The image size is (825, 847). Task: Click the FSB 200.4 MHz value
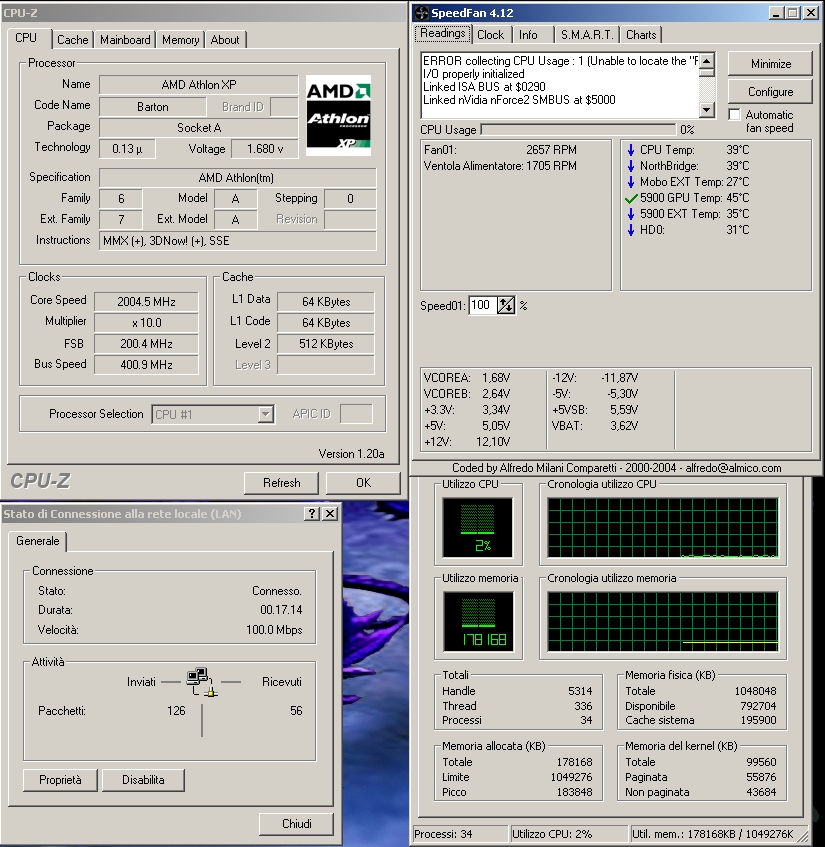tap(146, 344)
